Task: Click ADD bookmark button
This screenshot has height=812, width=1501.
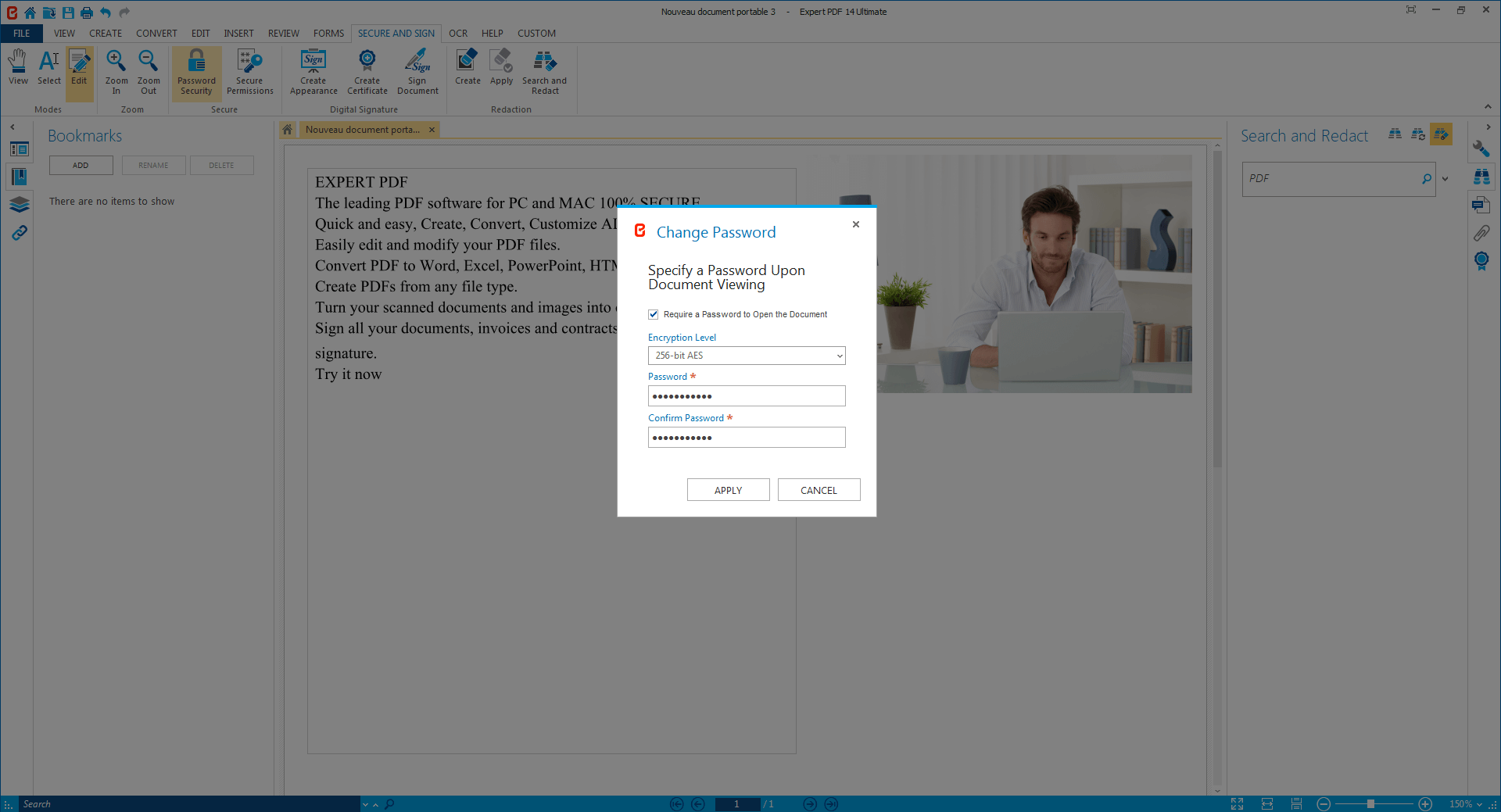Action: coord(81,165)
